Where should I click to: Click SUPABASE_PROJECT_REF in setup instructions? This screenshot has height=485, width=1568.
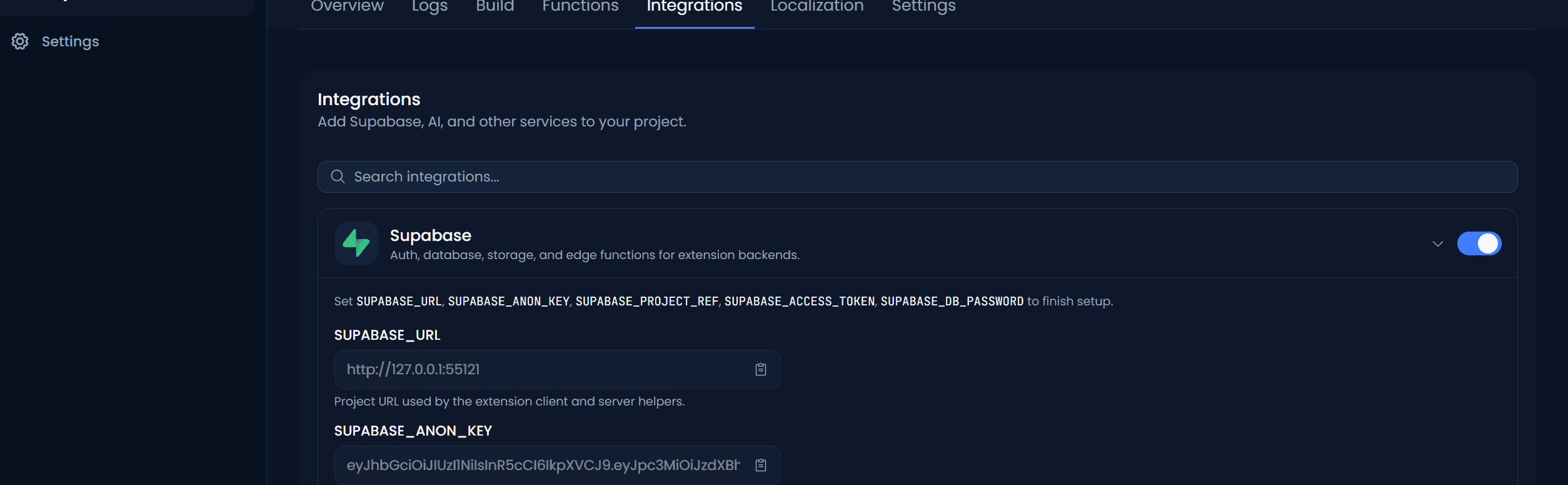[646, 301]
